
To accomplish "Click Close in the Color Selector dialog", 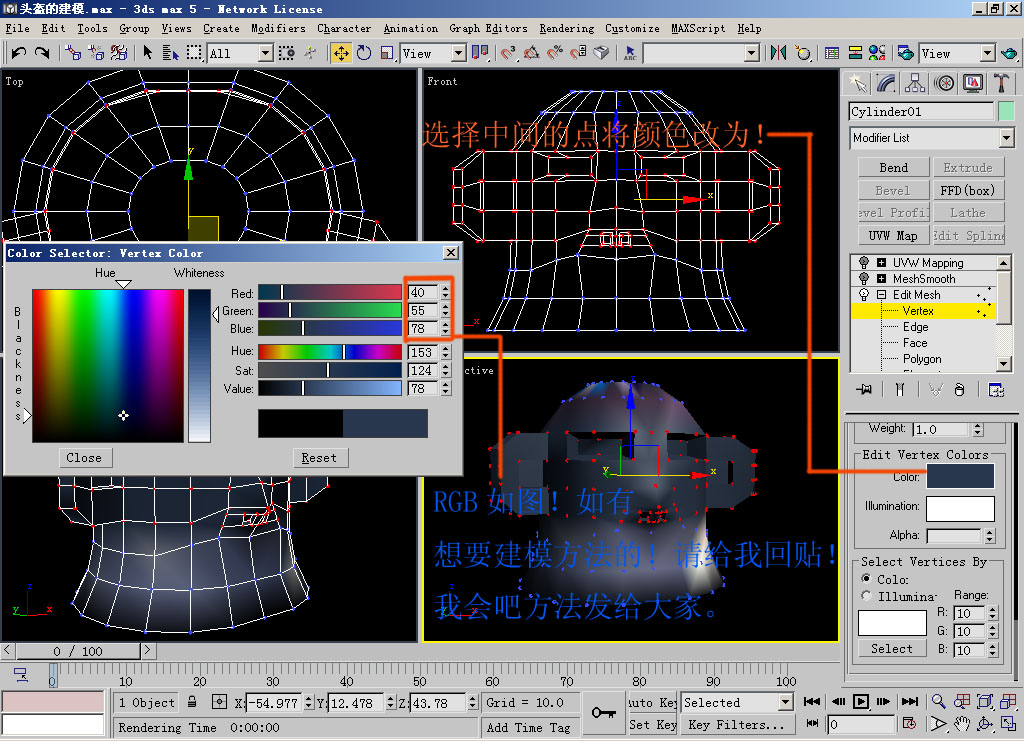I will [x=84, y=458].
